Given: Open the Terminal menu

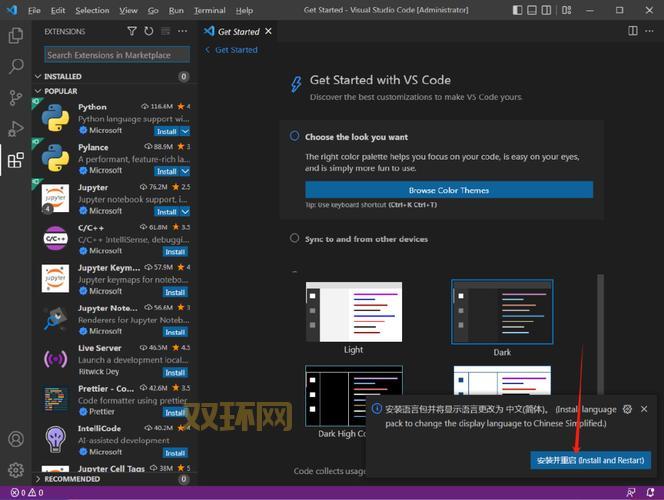Looking at the screenshot, I should click(x=209, y=10).
